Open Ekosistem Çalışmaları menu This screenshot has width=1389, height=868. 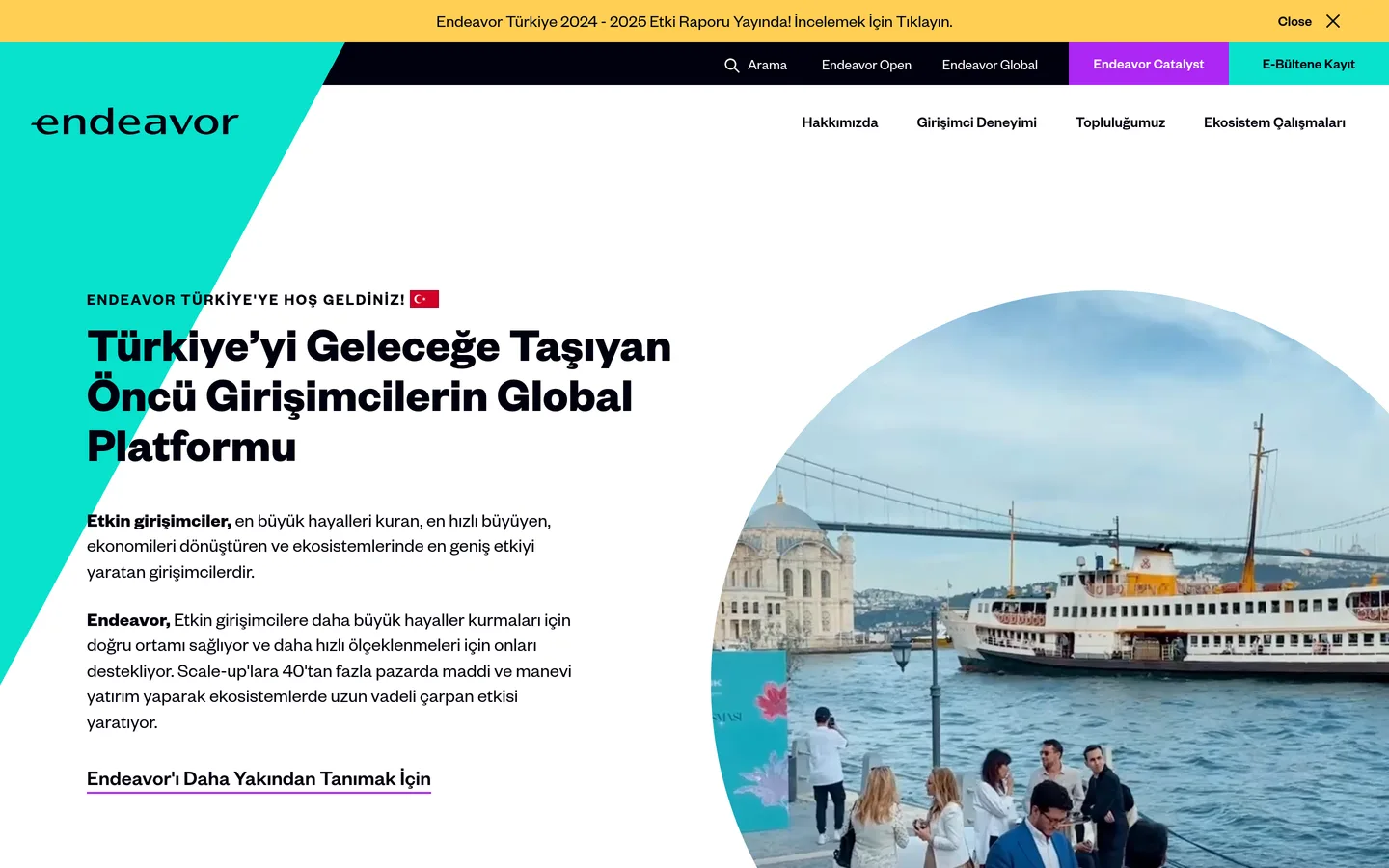click(x=1274, y=122)
